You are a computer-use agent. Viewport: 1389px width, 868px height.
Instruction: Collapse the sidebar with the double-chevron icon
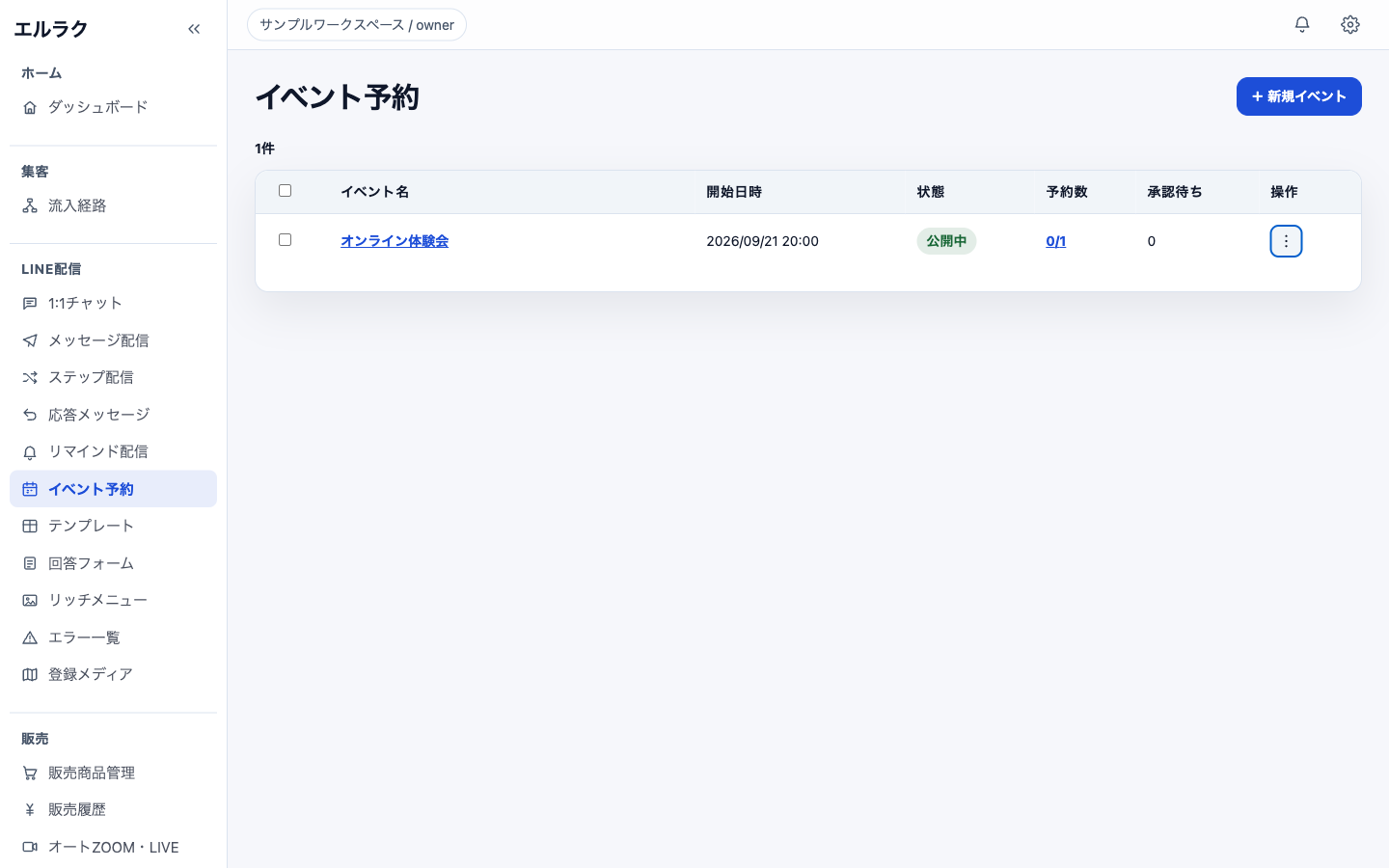(x=194, y=29)
